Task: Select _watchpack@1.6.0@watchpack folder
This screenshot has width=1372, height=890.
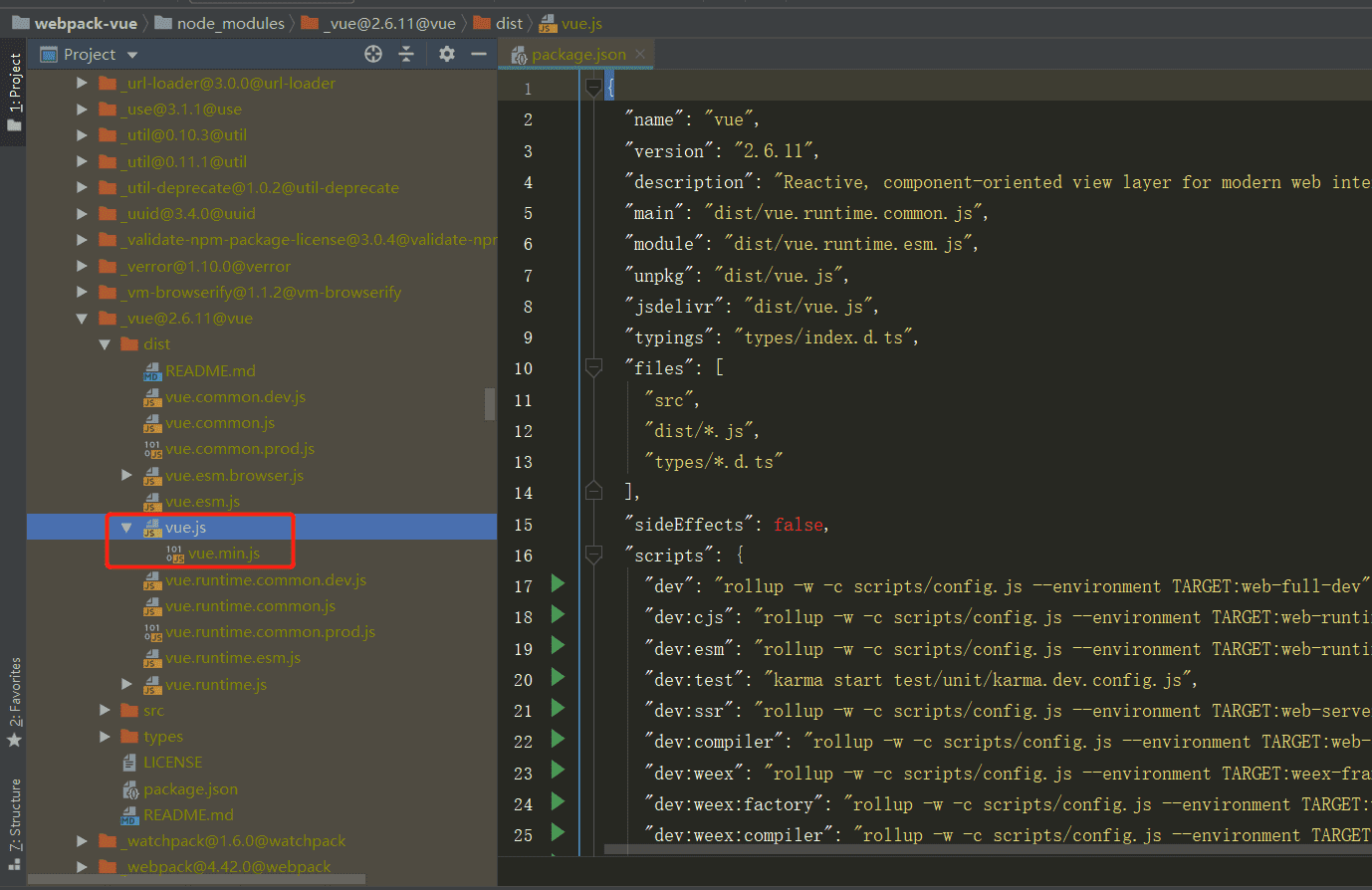Action: click(x=235, y=841)
